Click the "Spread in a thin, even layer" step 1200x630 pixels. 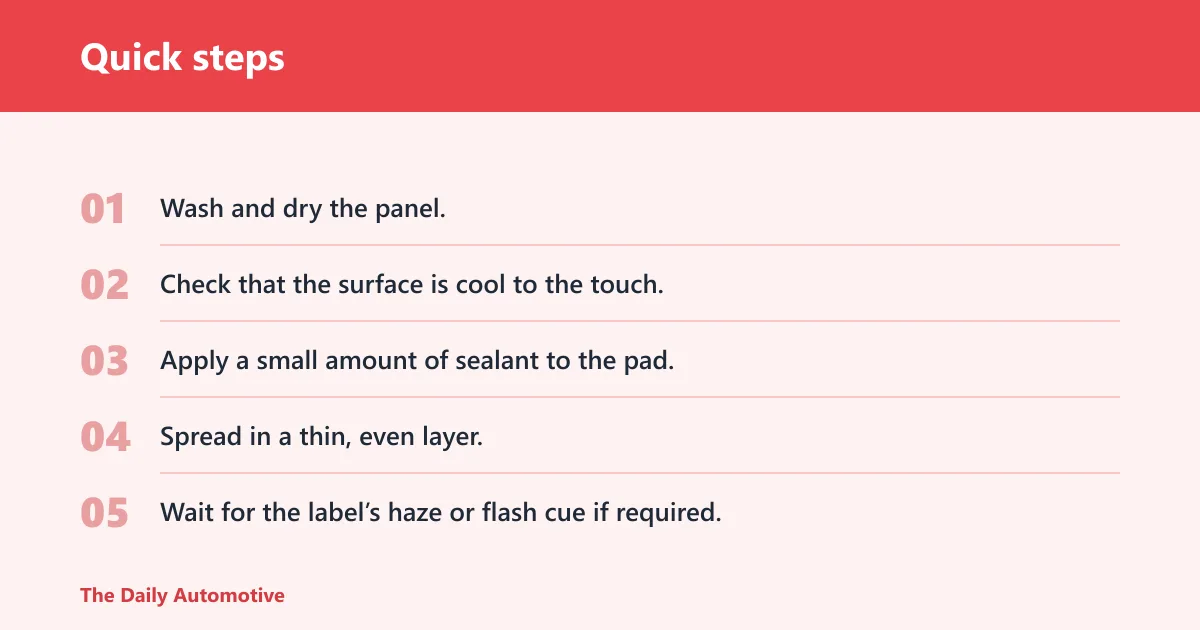pyautogui.click(x=321, y=437)
